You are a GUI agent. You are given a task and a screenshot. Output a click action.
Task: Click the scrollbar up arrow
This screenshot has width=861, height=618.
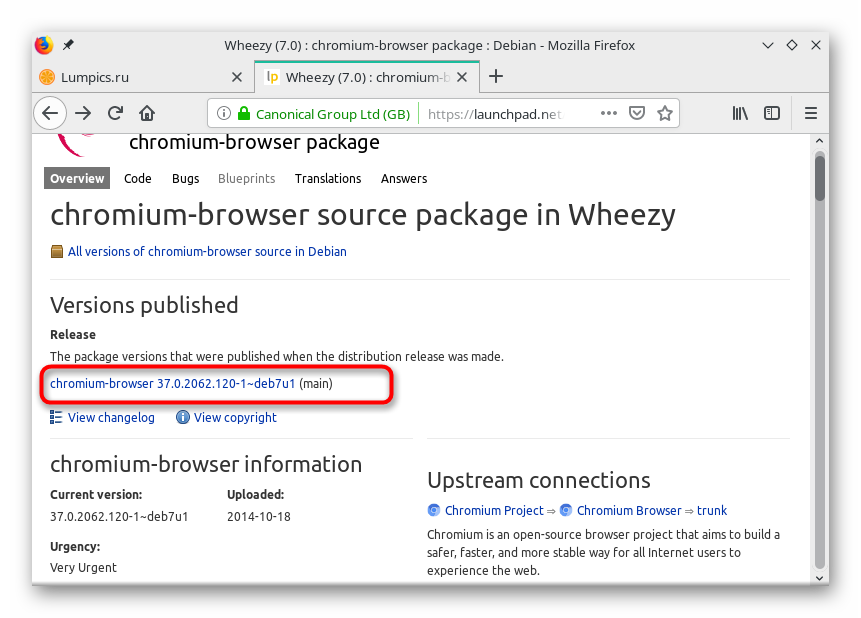[x=819, y=141]
